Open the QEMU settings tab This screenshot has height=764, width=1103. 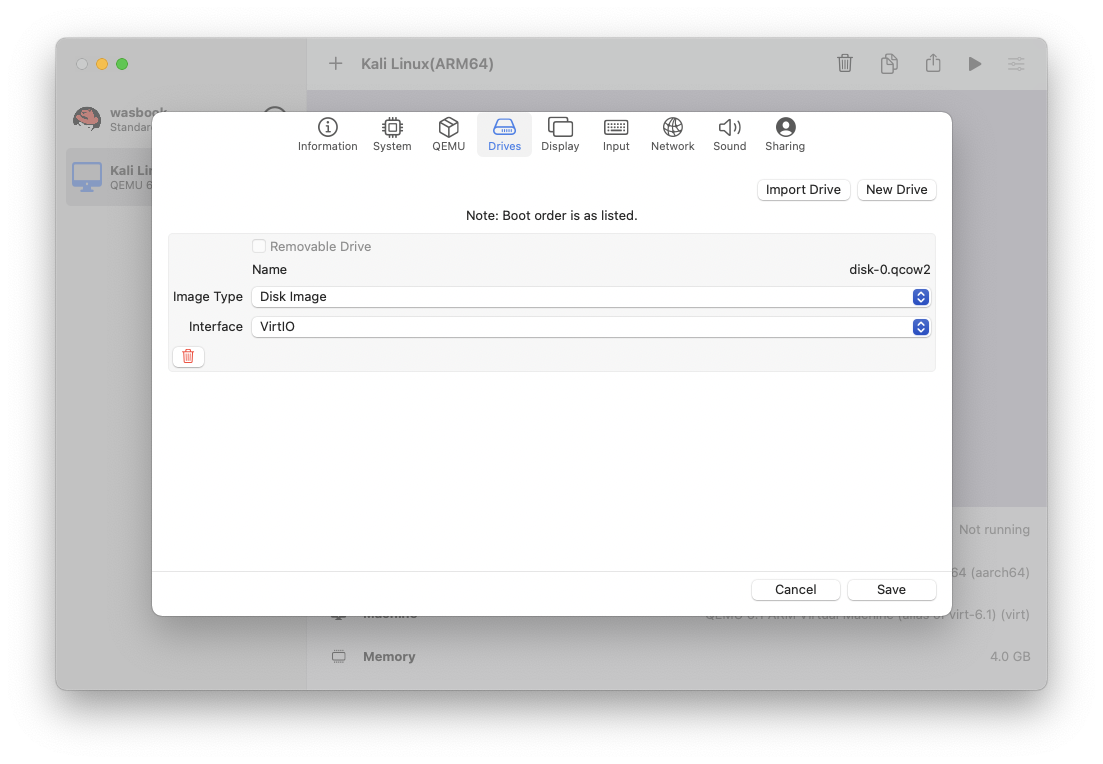[448, 134]
